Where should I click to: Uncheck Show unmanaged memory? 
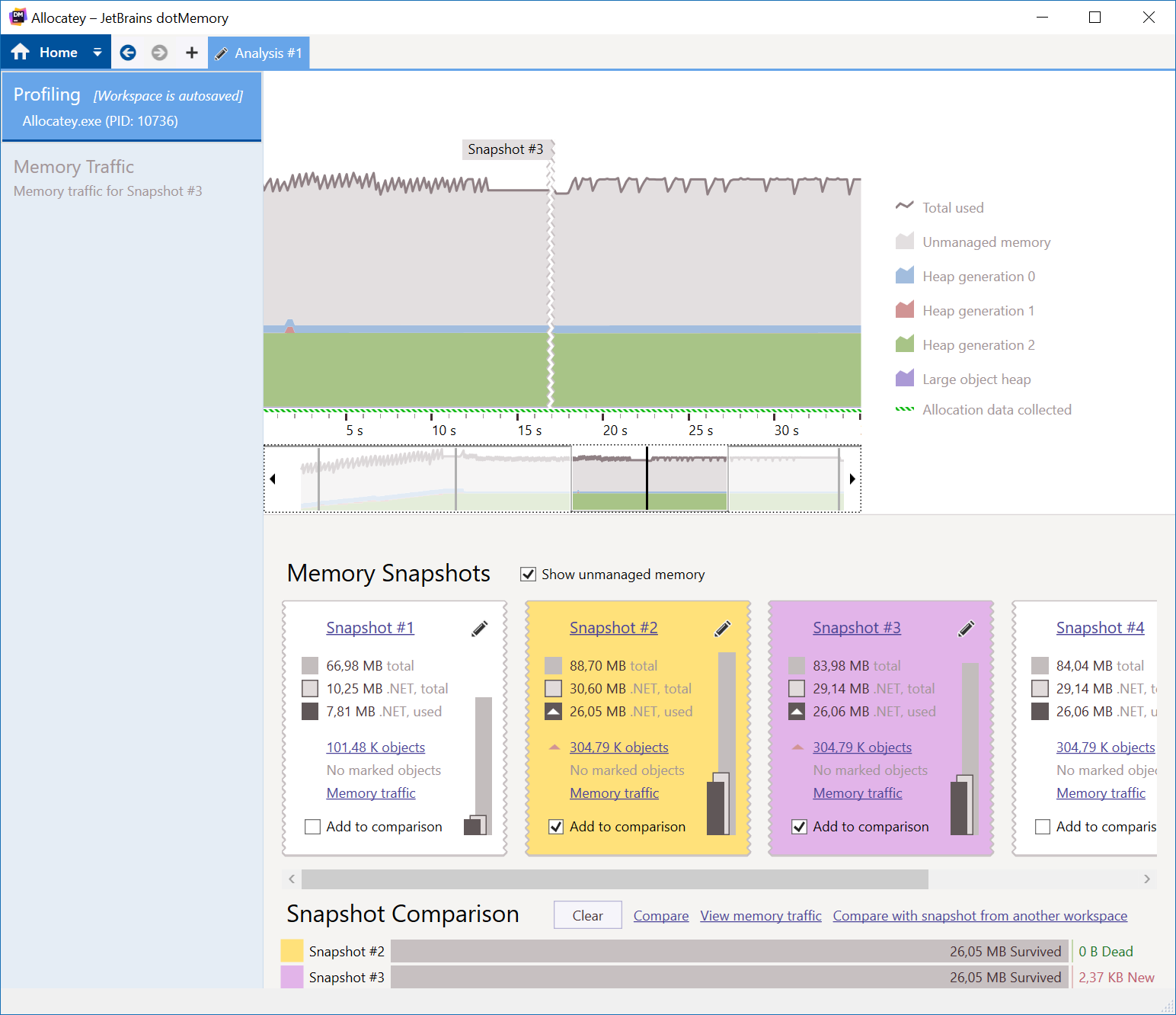[x=528, y=574]
